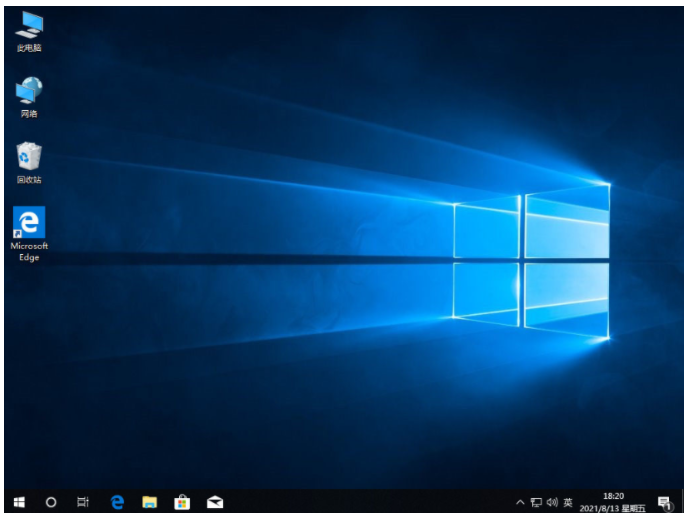Select the Microsoft Edge desktop shortcut
This screenshot has width=685, height=514.
(x=29, y=222)
